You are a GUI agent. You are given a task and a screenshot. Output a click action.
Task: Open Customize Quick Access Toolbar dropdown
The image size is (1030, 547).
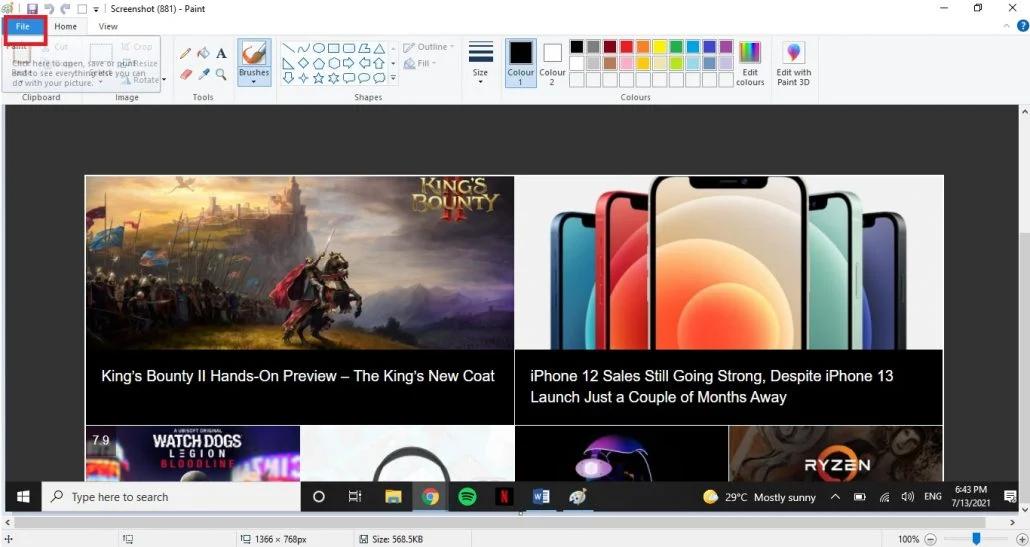click(x=96, y=9)
